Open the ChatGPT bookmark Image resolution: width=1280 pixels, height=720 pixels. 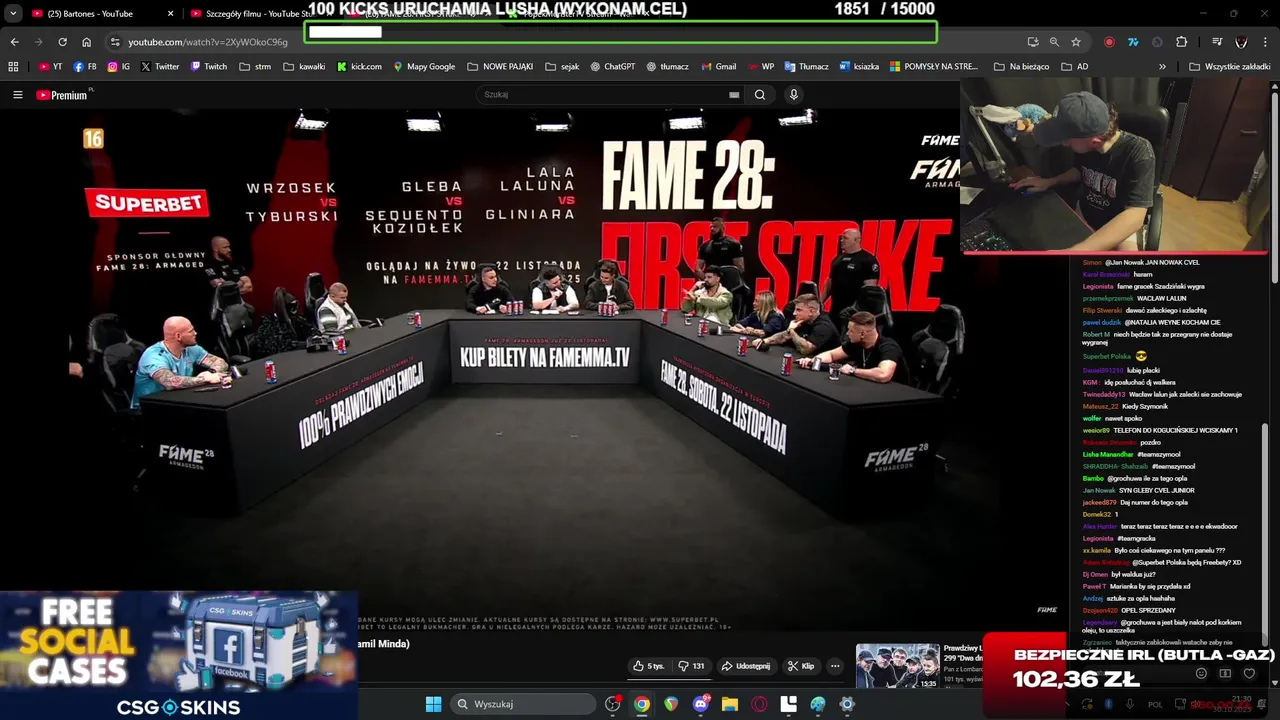point(612,67)
